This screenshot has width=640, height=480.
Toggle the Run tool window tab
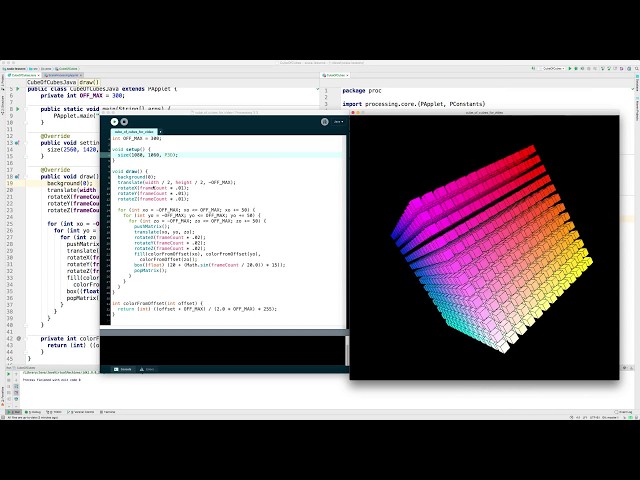point(14,412)
